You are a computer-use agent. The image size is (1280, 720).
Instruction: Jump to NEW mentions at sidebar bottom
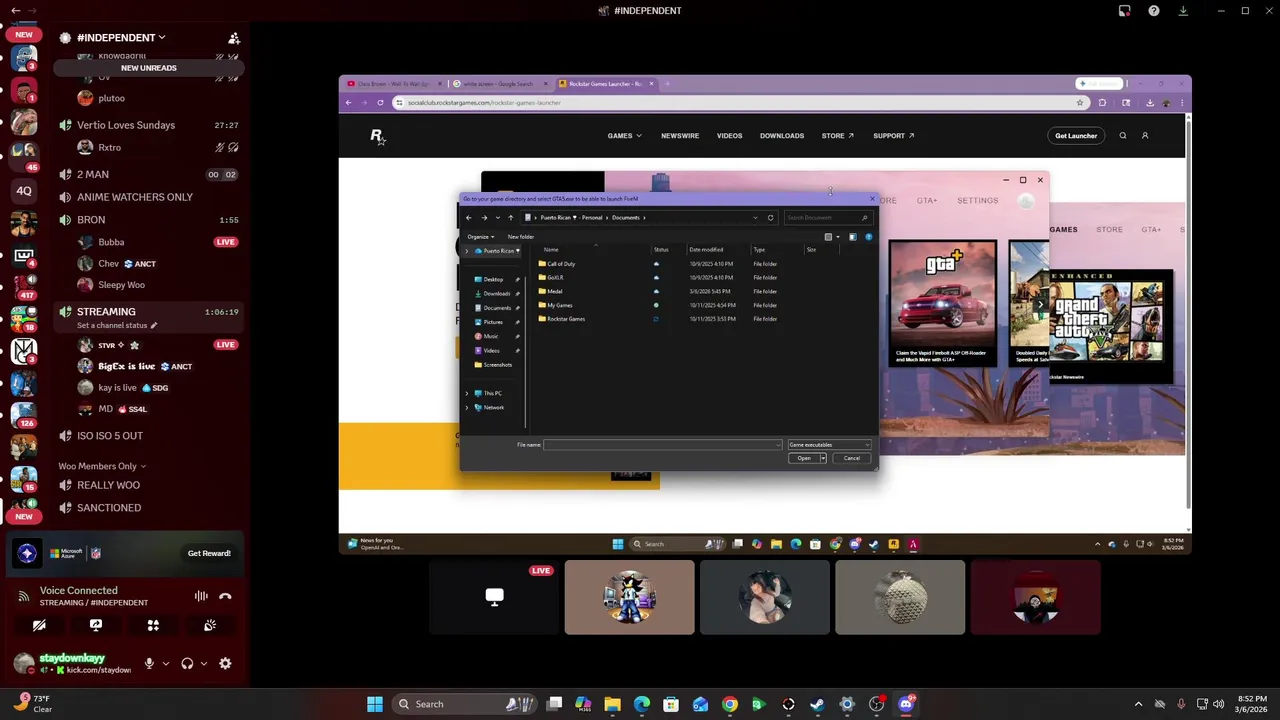[x=24, y=517]
